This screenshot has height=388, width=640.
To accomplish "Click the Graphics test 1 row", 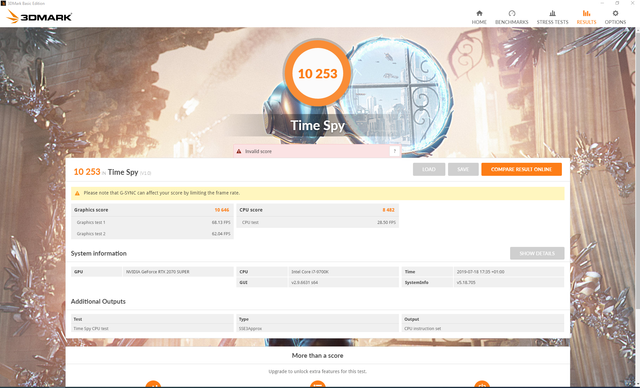I will click(152, 222).
